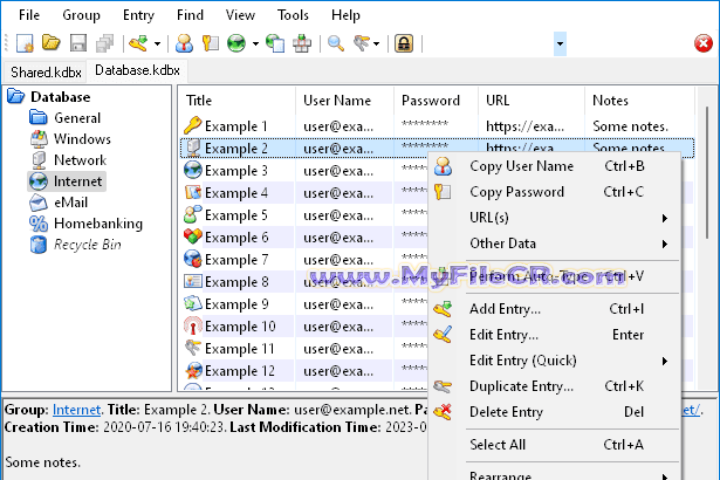
Task: Click the Internet group link in details
Action: click(76, 409)
